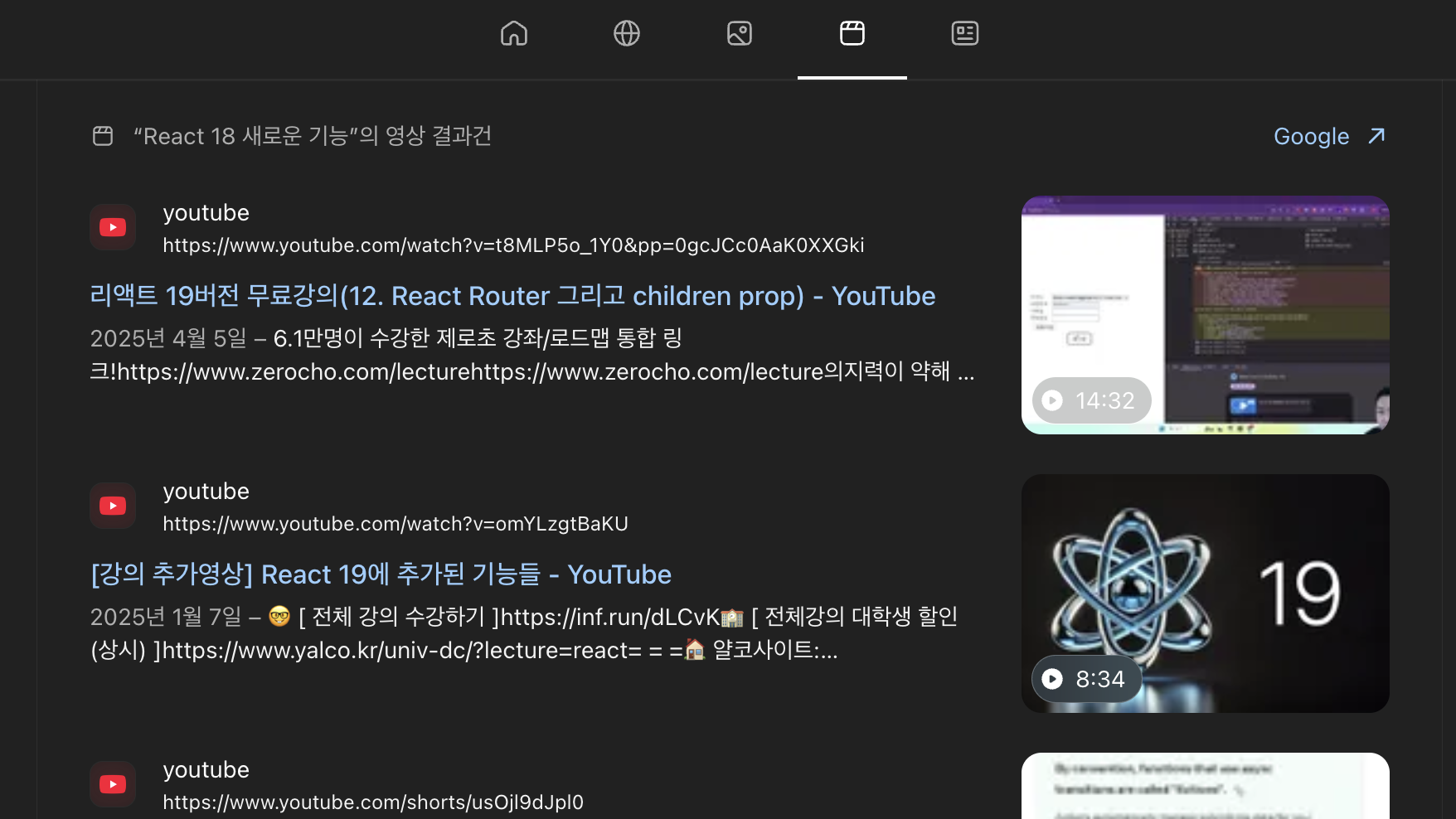Image resolution: width=1456 pixels, height=819 pixels.
Task: Open the React 19에 추가된 기능들 title link
Action: [x=381, y=574]
